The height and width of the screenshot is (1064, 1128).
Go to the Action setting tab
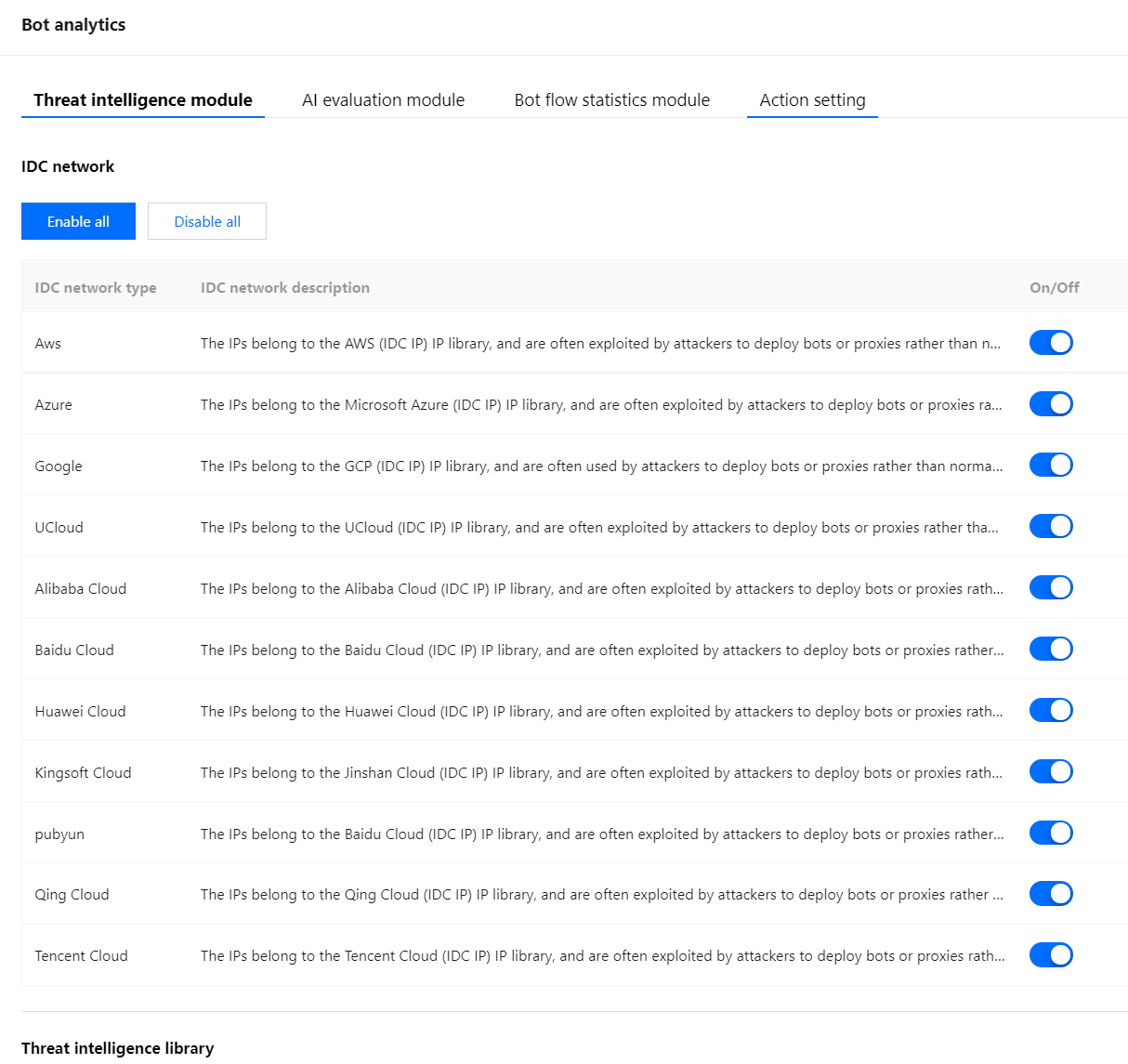click(812, 100)
